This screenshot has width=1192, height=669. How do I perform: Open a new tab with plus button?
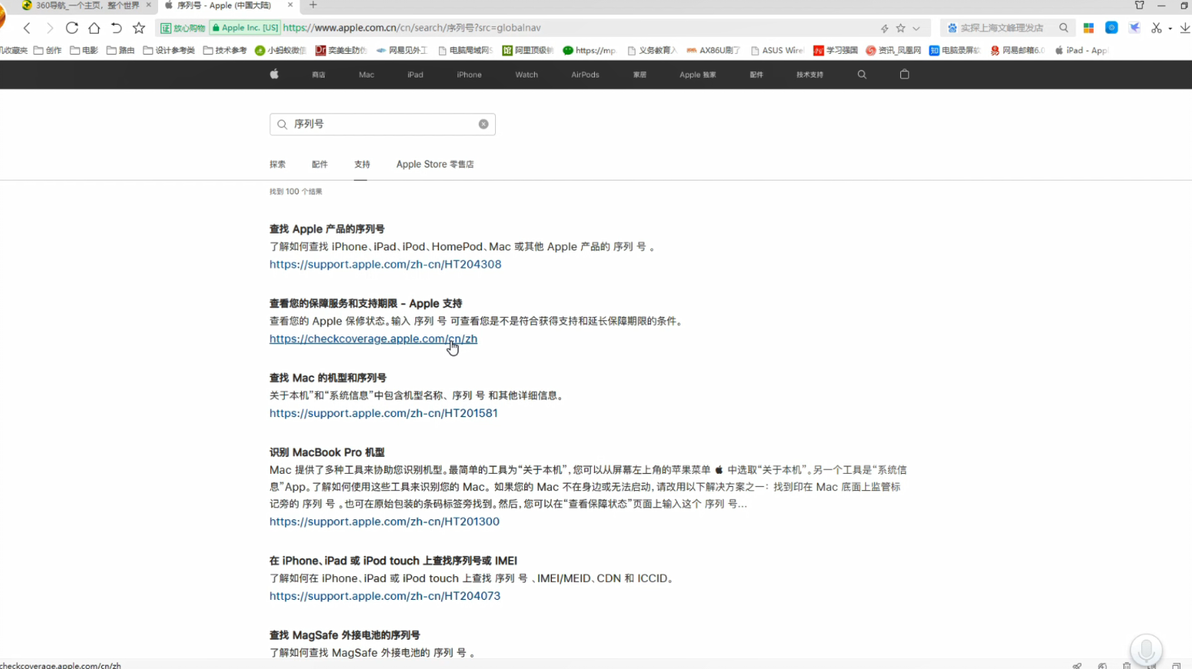tap(312, 5)
